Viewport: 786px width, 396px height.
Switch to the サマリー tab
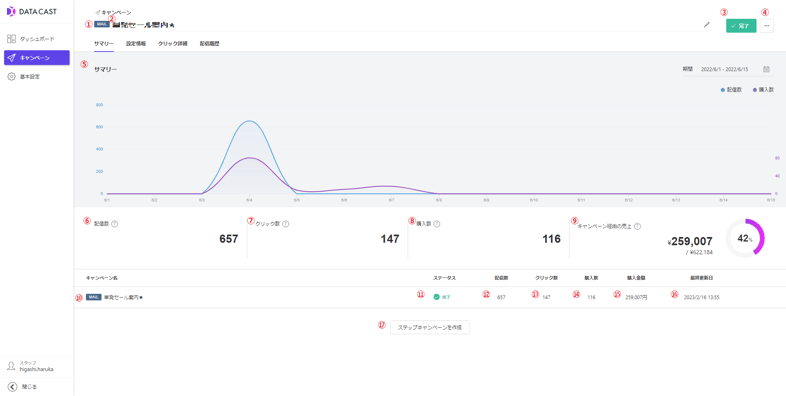coord(104,44)
